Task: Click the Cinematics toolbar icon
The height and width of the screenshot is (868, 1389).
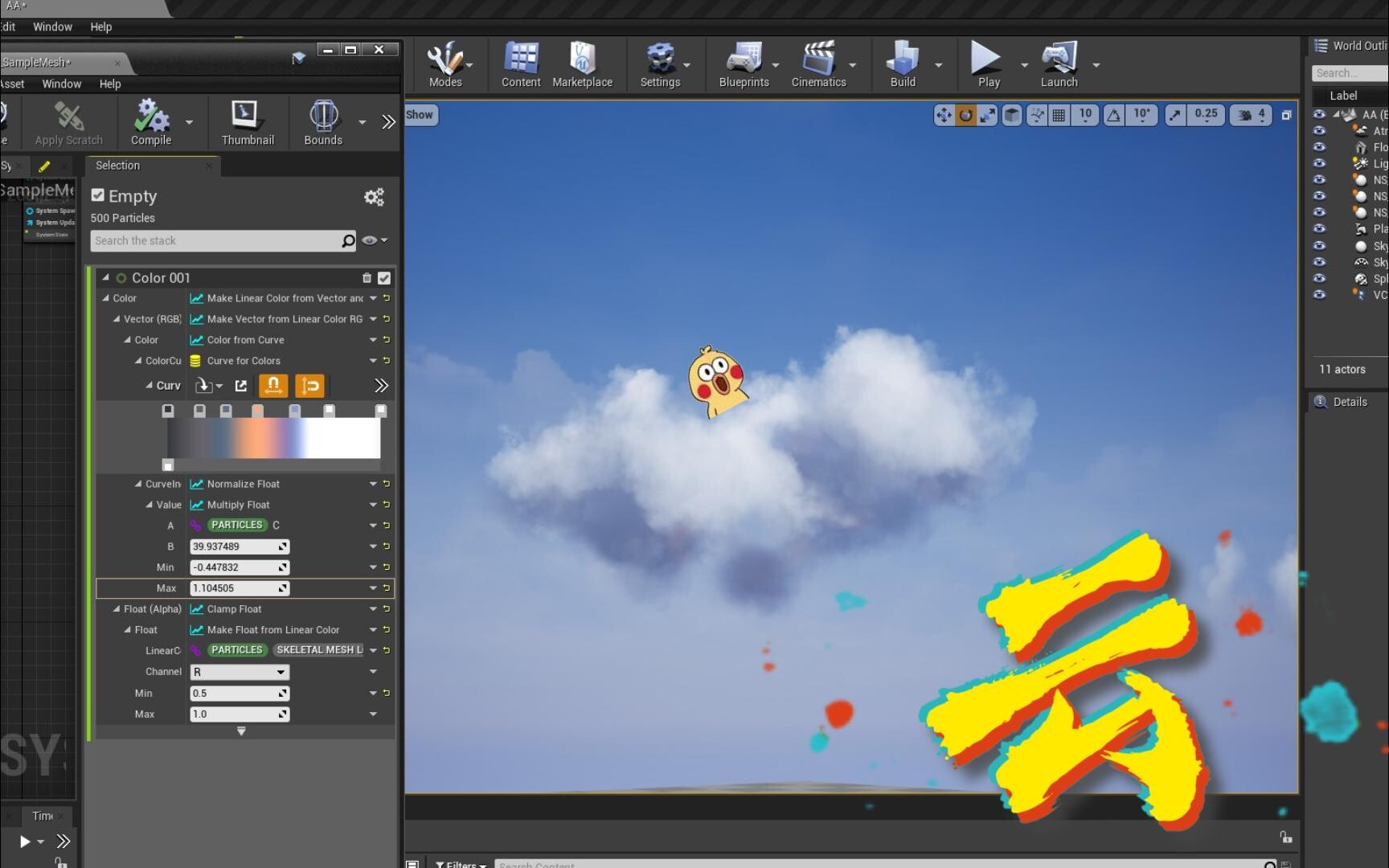Action: tap(817, 64)
